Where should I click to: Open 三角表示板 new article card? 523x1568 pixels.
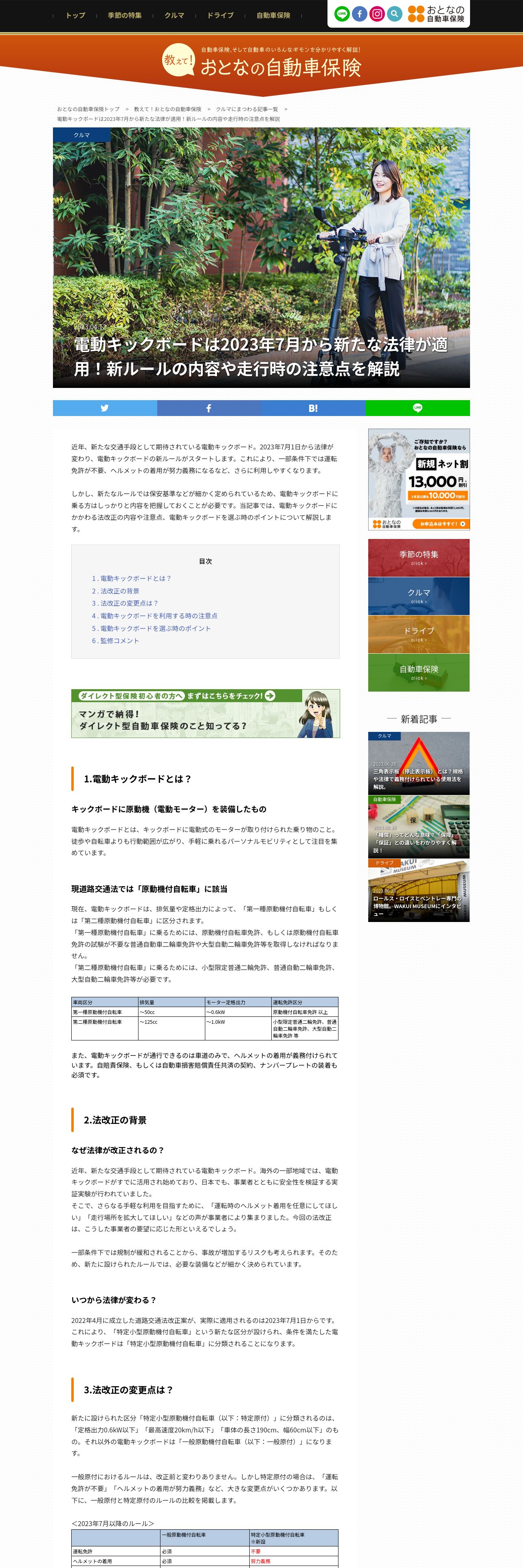419,763
